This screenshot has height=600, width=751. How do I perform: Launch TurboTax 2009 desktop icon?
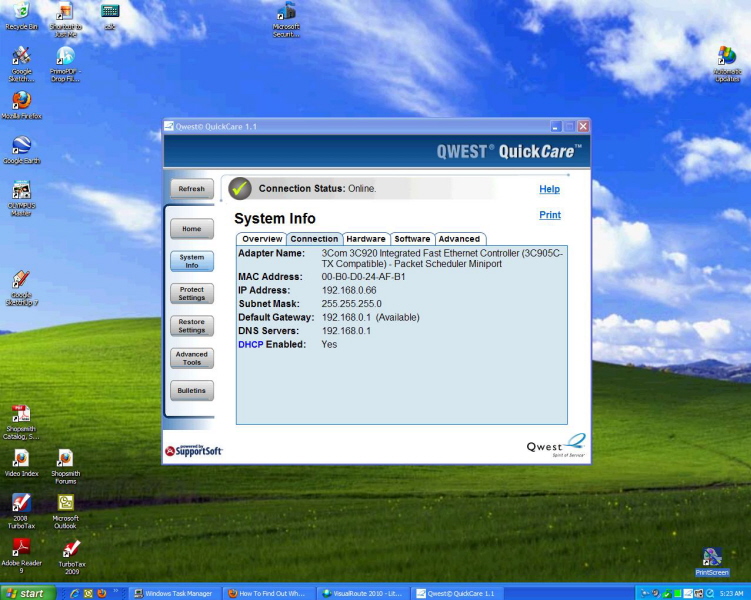(x=72, y=557)
